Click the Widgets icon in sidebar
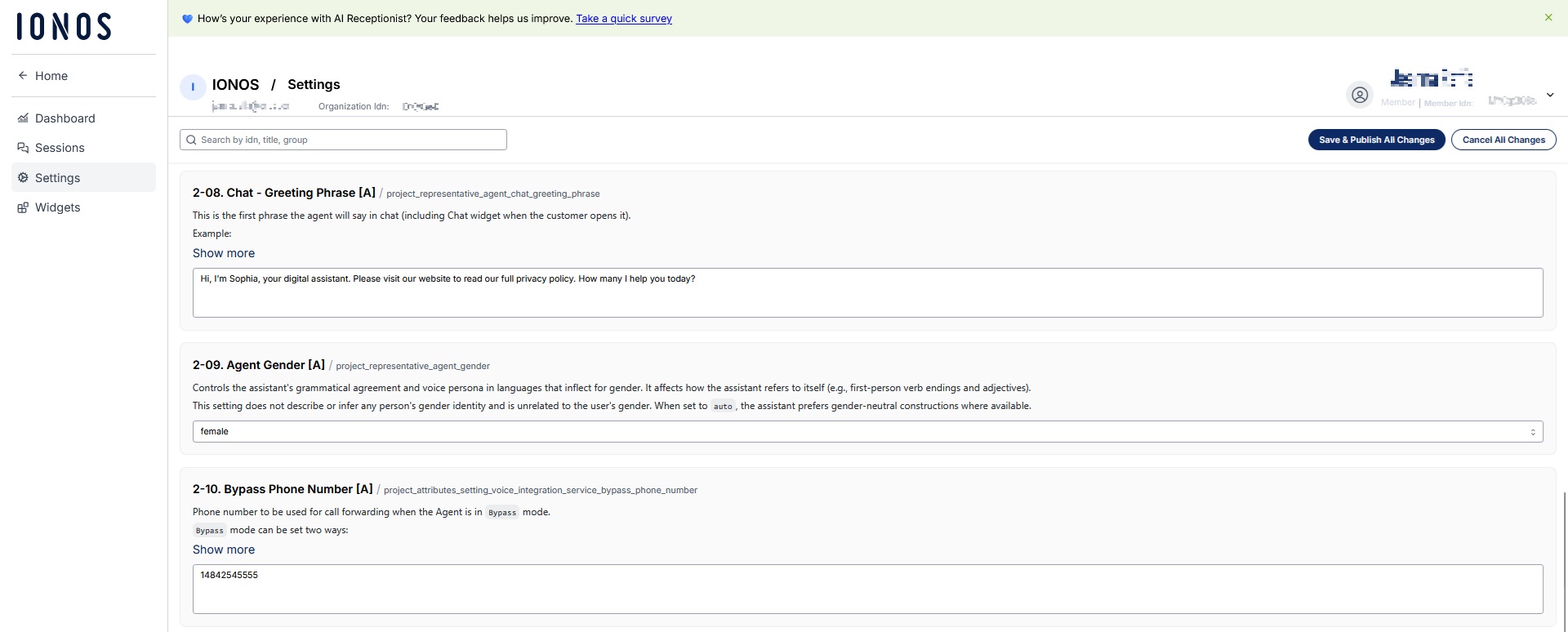Image resolution: width=1568 pixels, height=632 pixels. click(23, 207)
